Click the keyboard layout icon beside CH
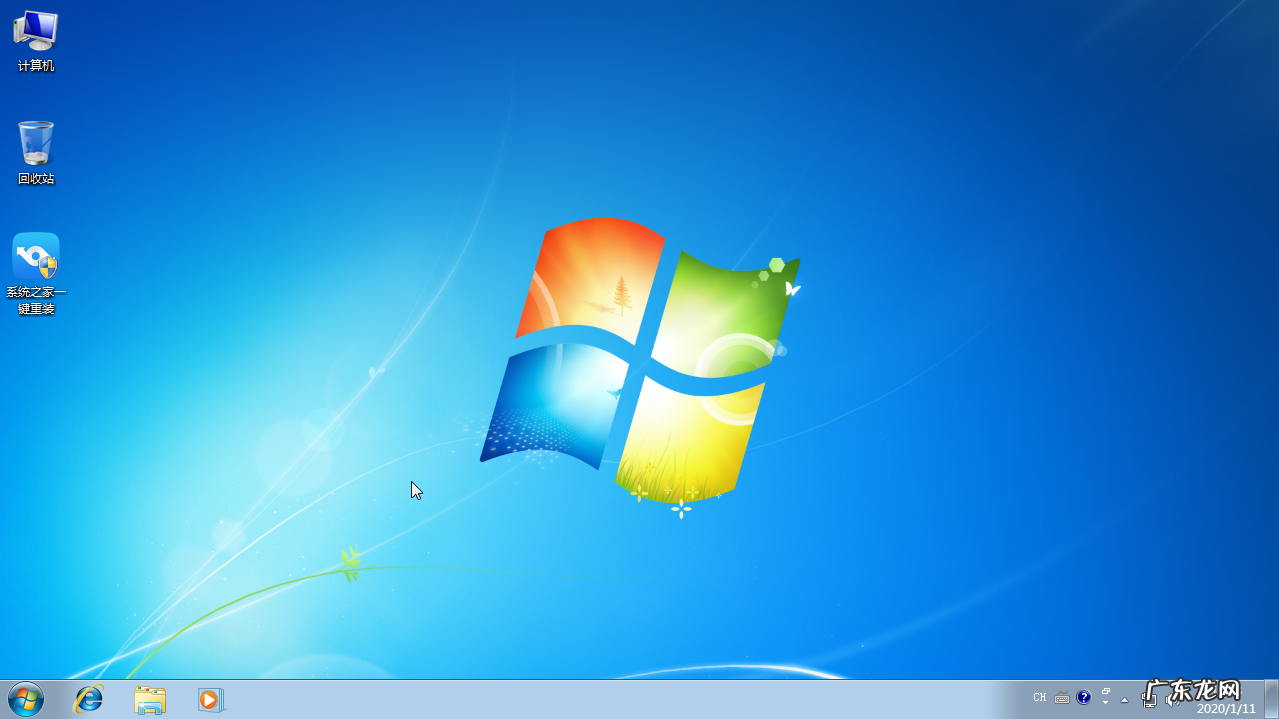The width and height of the screenshot is (1279, 719). click(x=1062, y=698)
